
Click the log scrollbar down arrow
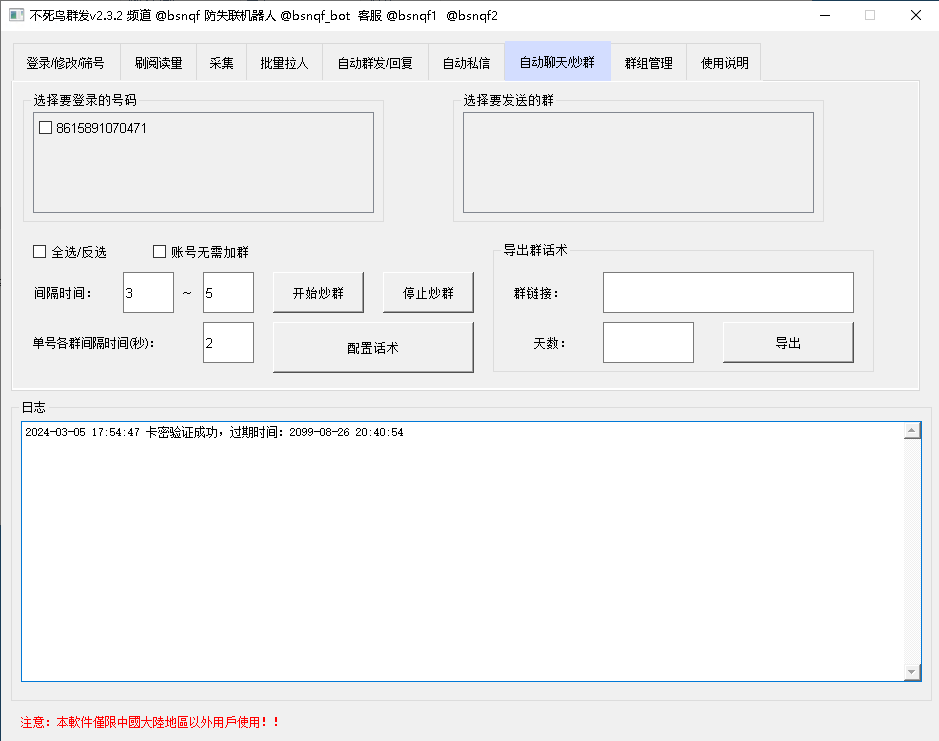pyautogui.click(x=911, y=672)
